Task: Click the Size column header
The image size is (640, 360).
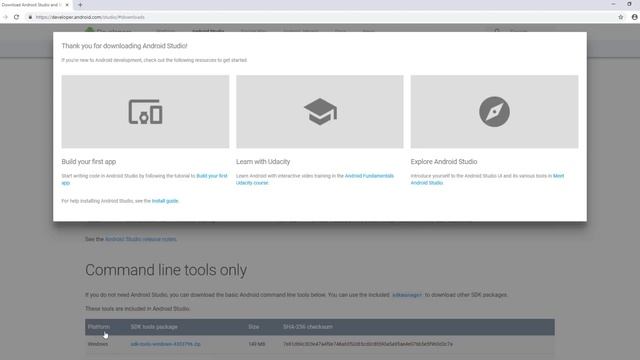Action: pos(253,327)
